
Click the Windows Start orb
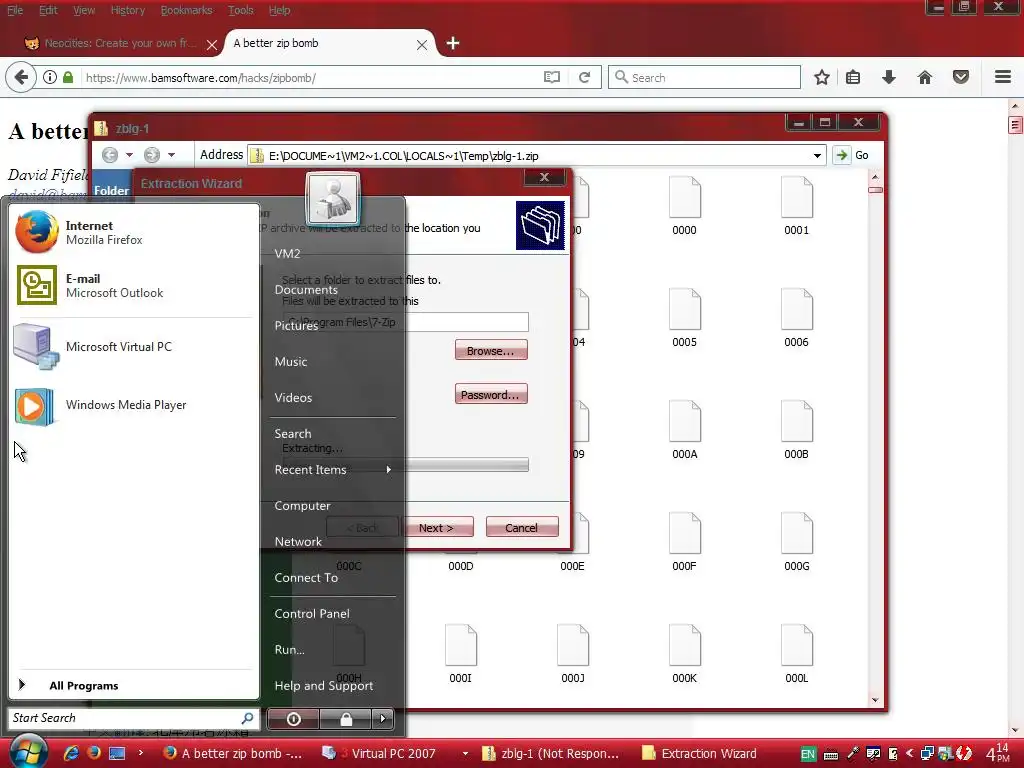[x=29, y=751]
